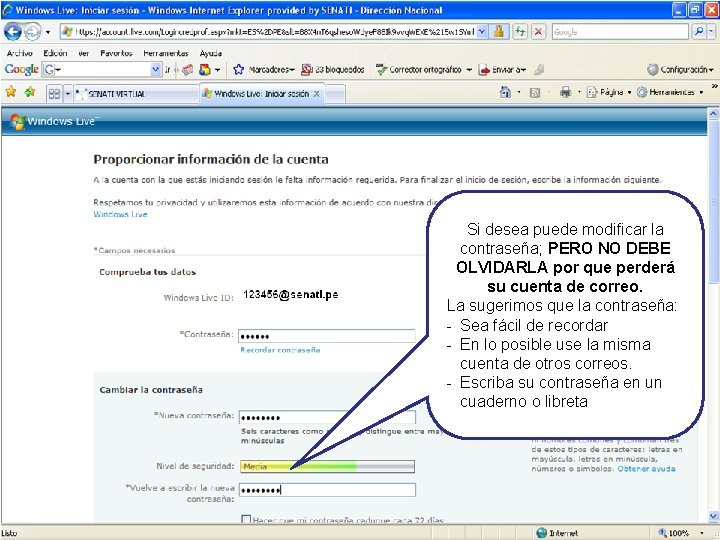Open the Archivo menu

pos(19,53)
